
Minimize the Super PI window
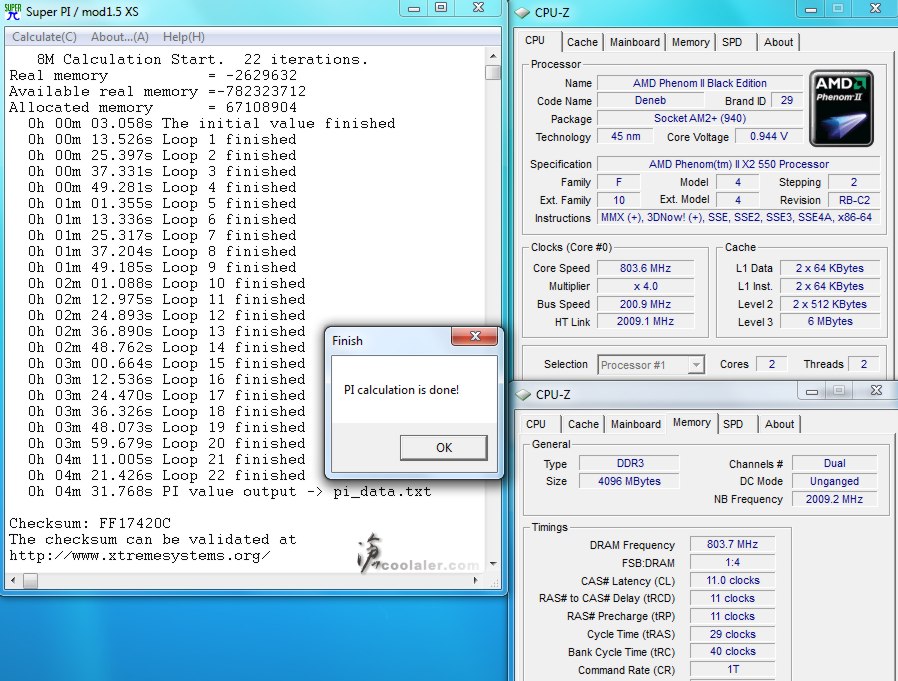[x=414, y=8]
